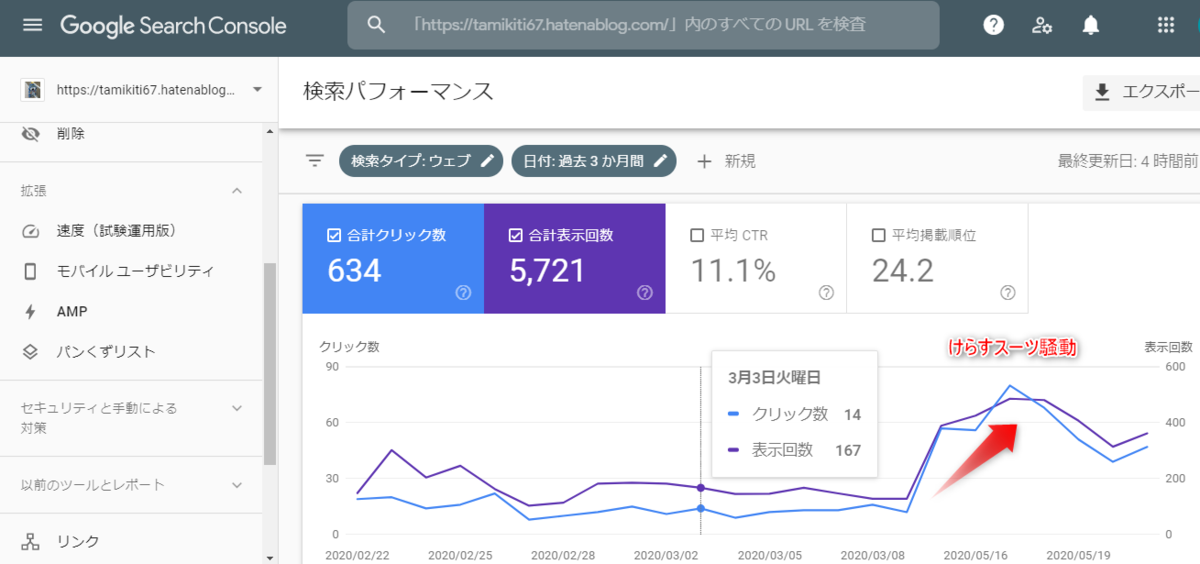Click the 634 total clicks value

pos(355,271)
